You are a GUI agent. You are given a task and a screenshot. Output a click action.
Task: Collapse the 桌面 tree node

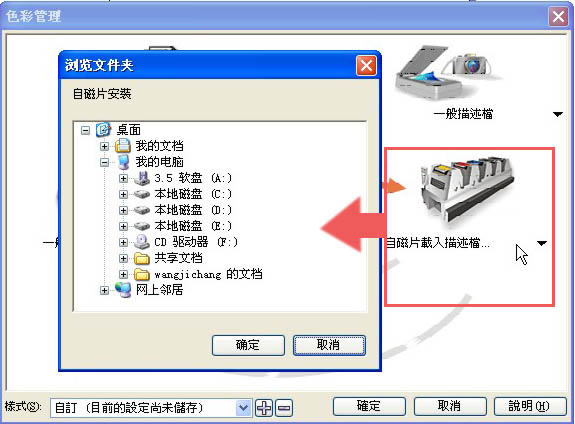click(85, 130)
